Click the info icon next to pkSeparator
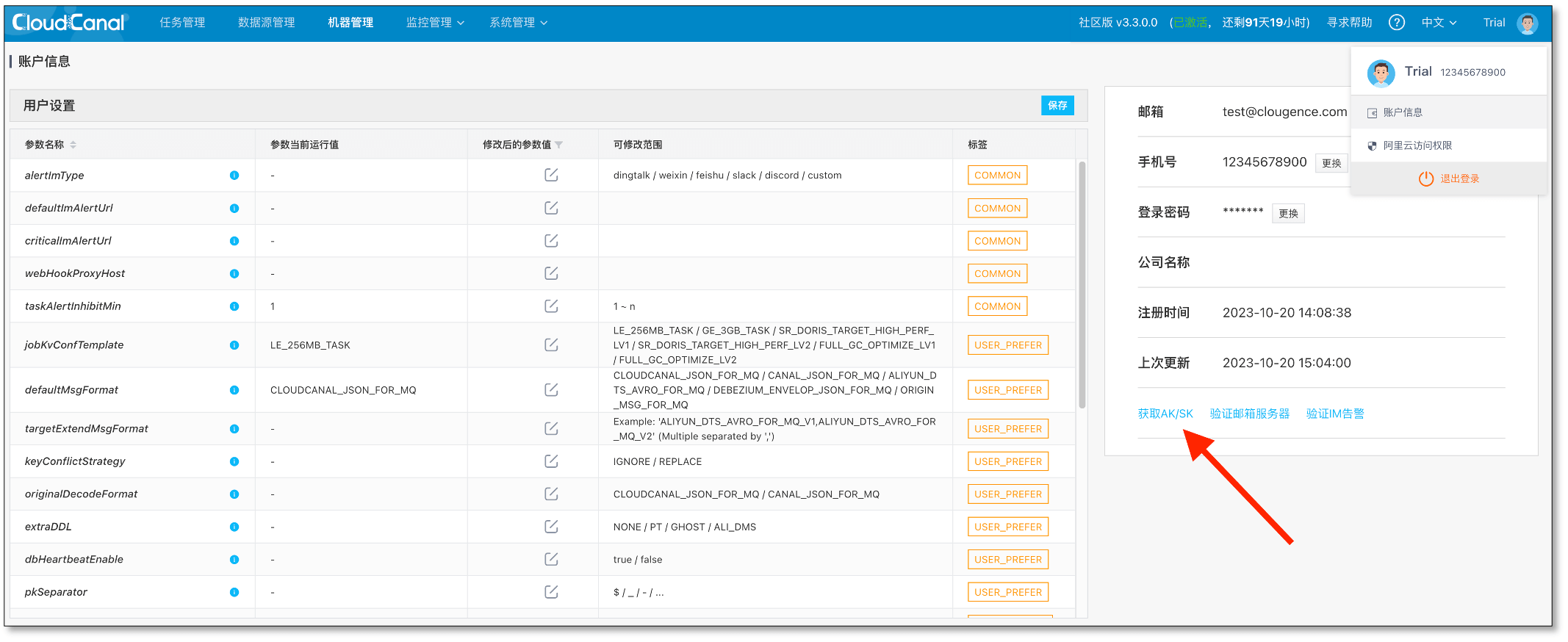 point(234,592)
